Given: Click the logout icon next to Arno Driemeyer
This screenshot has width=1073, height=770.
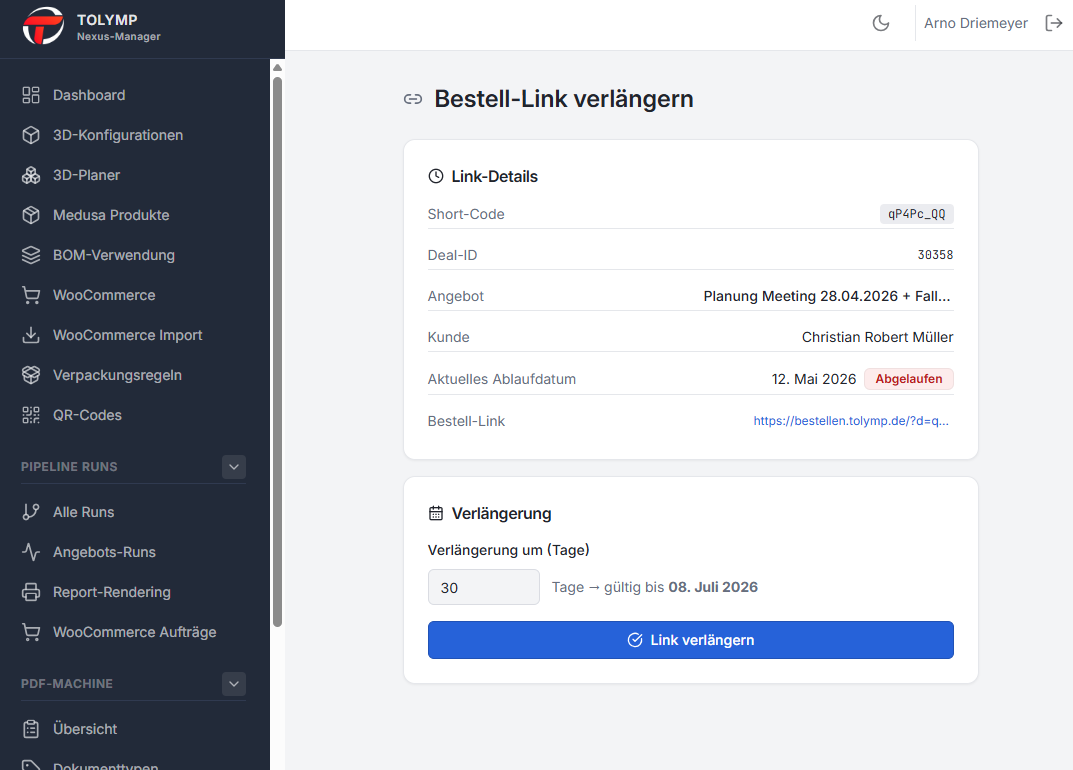Looking at the screenshot, I should click(1053, 23).
